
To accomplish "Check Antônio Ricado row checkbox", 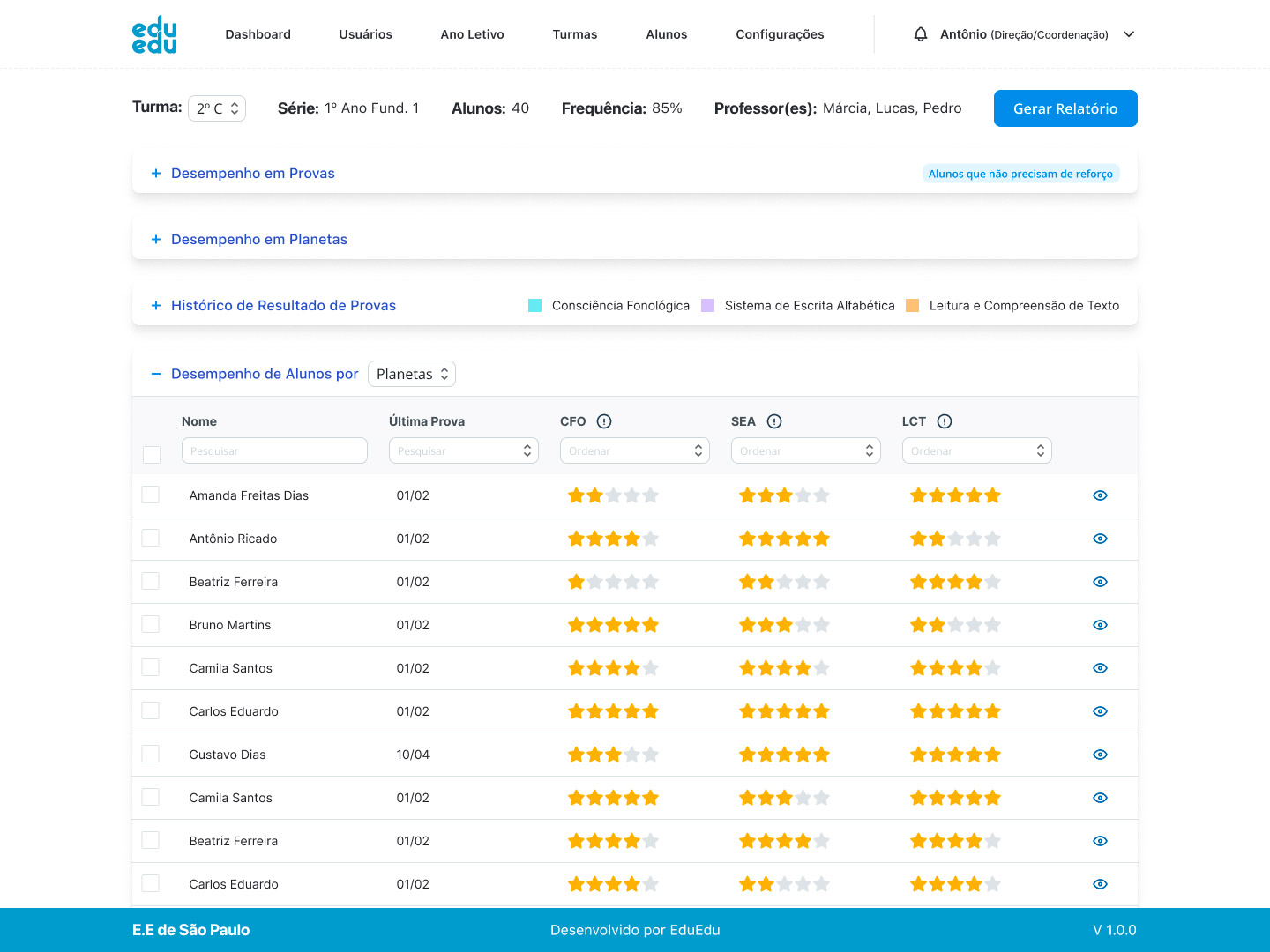I will click(151, 538).
